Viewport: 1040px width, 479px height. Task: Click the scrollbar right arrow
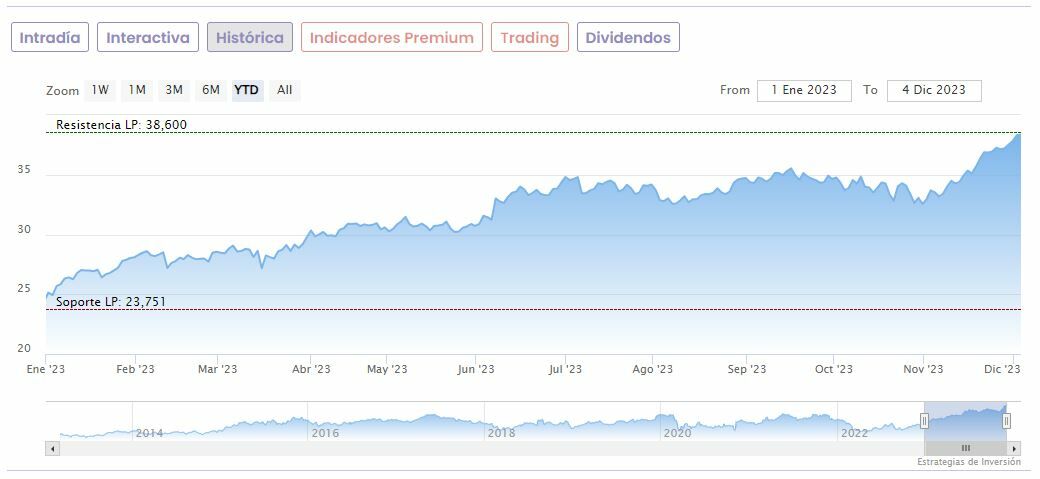(1014, 448)
